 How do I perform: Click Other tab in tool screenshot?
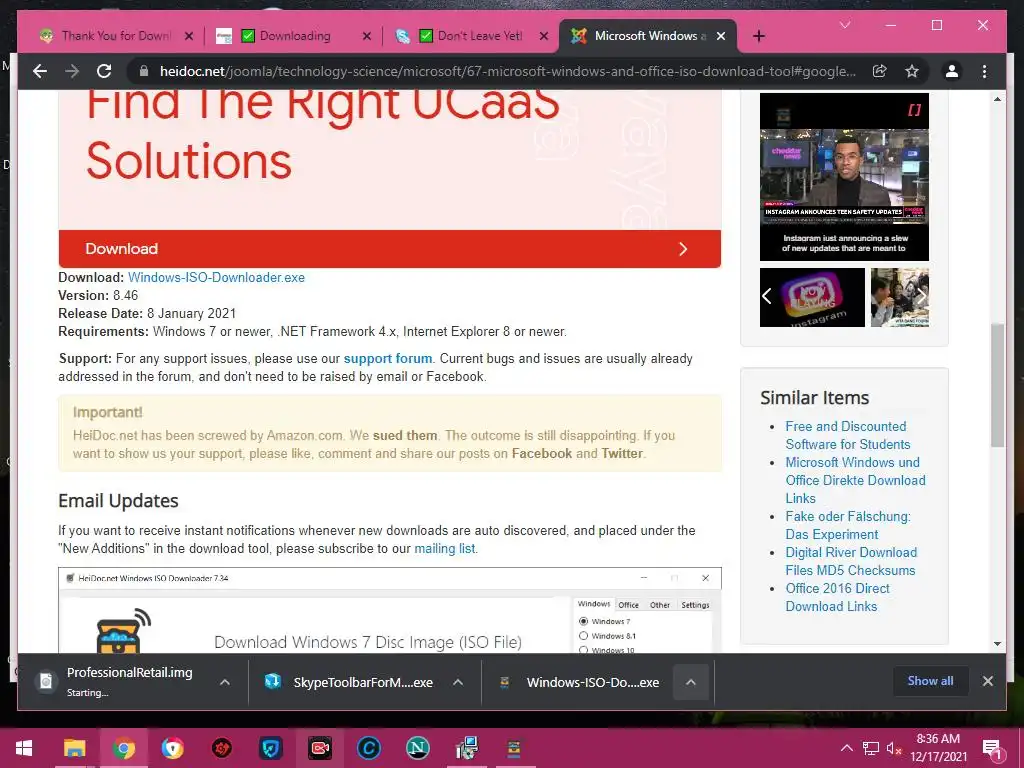pyautogui.click(x=660, y=605)
